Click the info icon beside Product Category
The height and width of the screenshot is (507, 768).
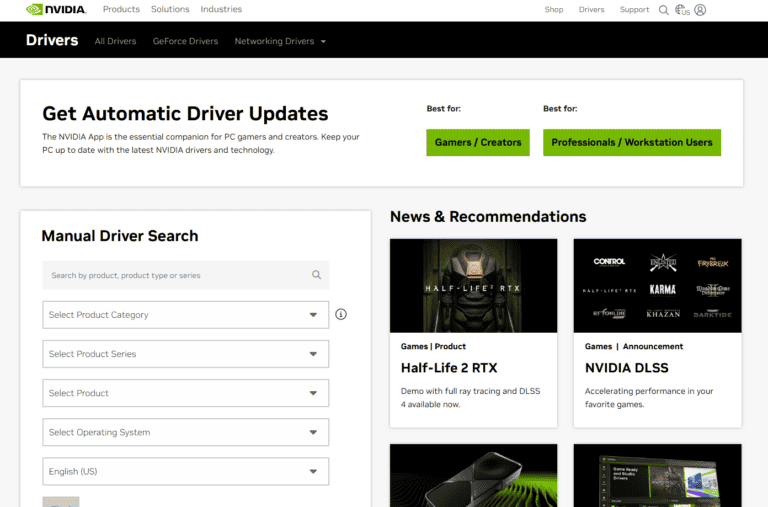(x=341, y=314)
